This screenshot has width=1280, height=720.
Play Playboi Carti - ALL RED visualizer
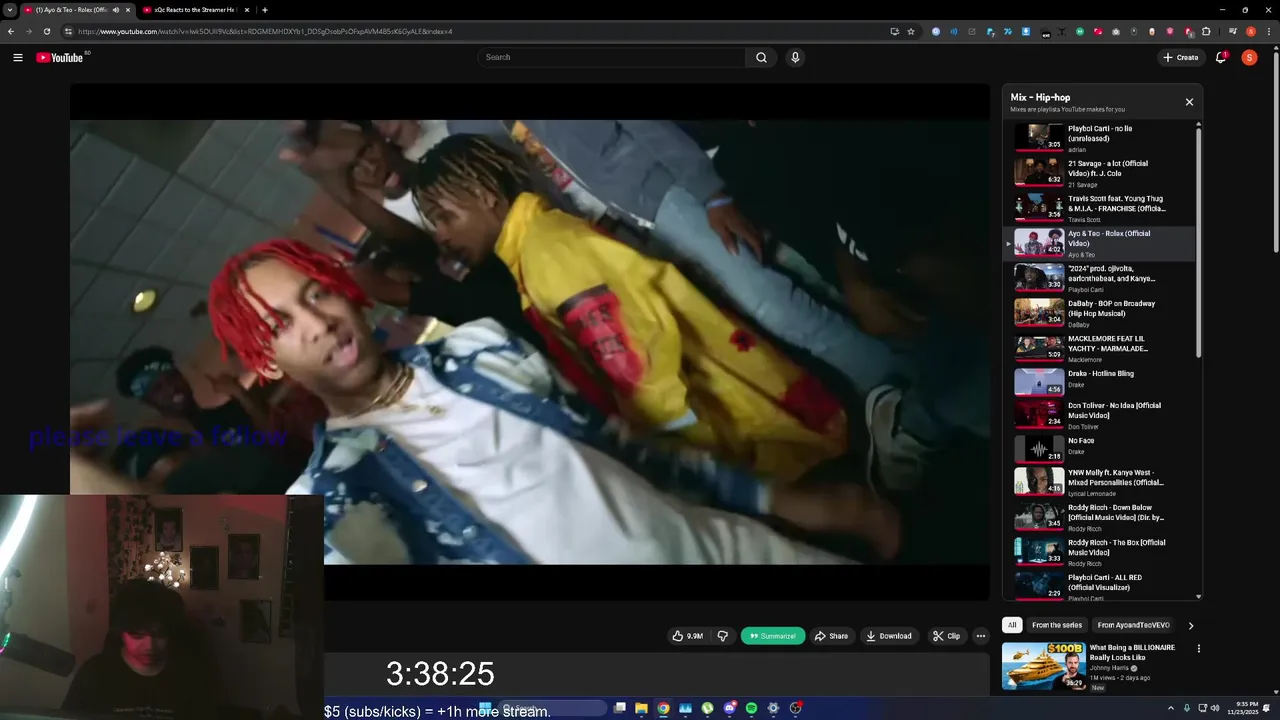[x=1099, y=586]
